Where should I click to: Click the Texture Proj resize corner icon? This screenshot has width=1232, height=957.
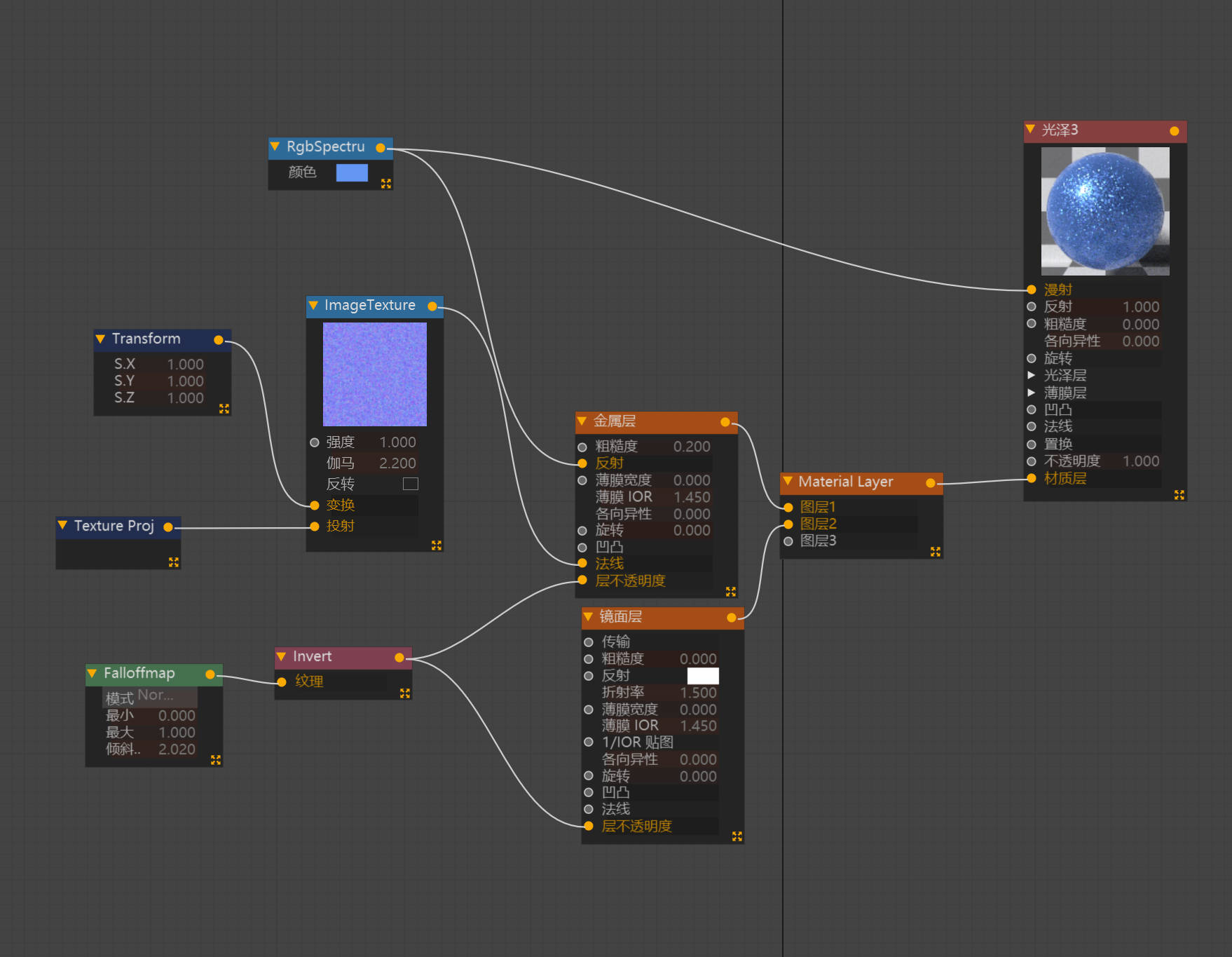pyautogui.click(x=174, y=562)
